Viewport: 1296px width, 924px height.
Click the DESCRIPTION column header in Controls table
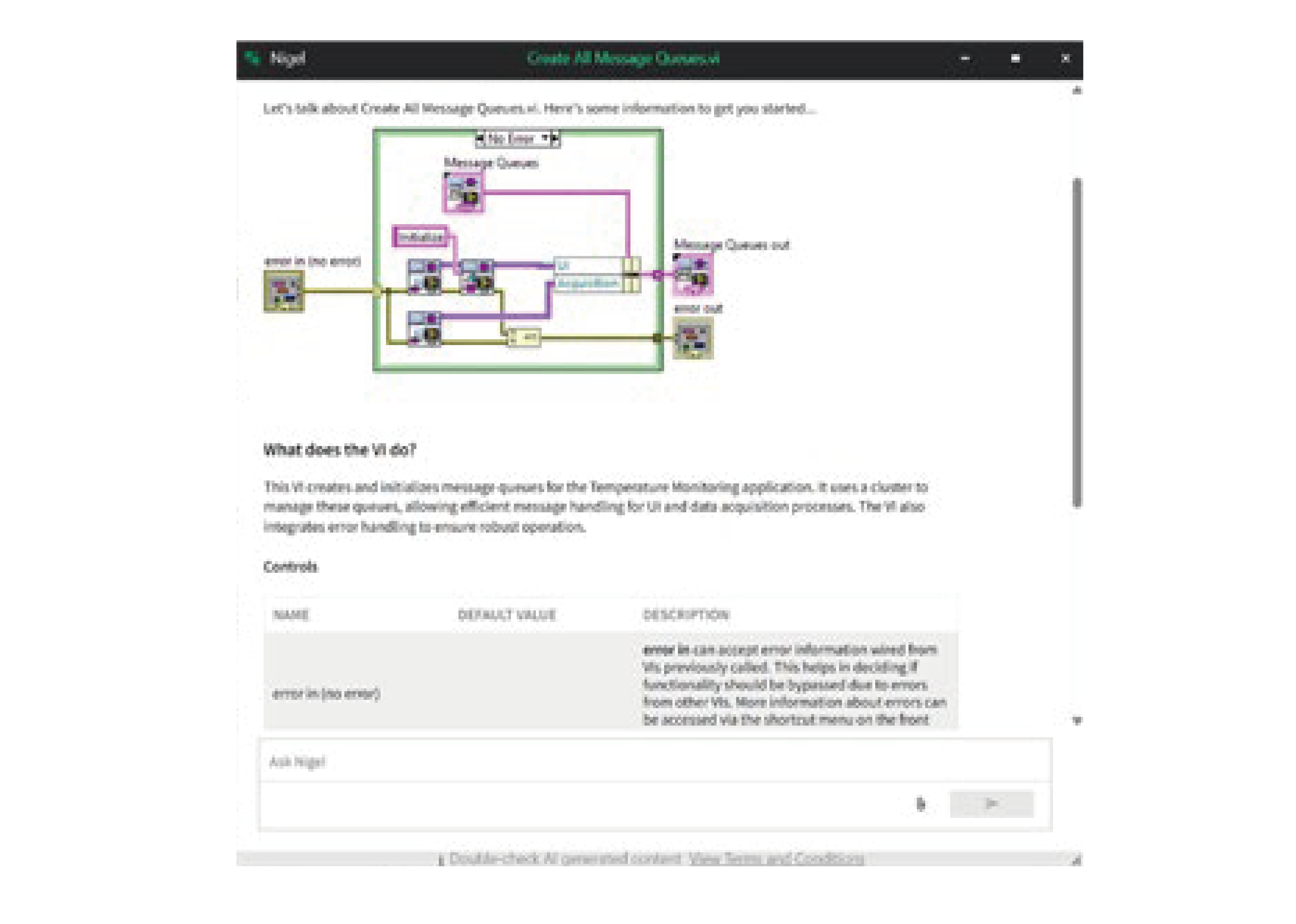(685, 614)
